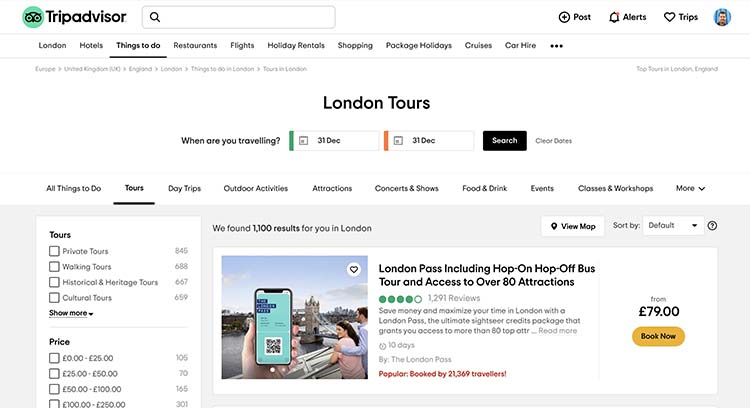
Task: Open the start date 31 Dec picker
Action: [x=334, y=141]
